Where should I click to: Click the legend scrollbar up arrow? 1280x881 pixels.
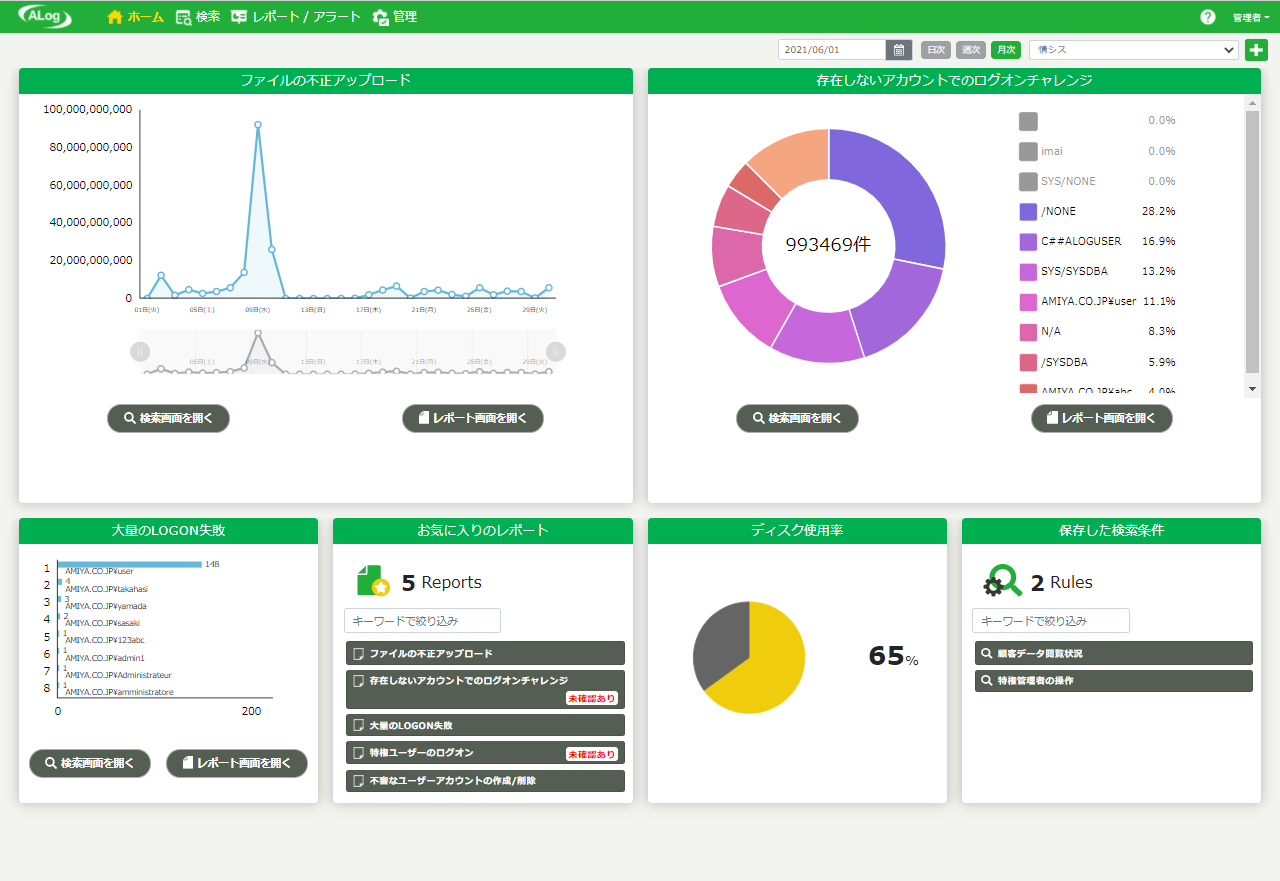pyautogui.click(x=1252, y=102)
